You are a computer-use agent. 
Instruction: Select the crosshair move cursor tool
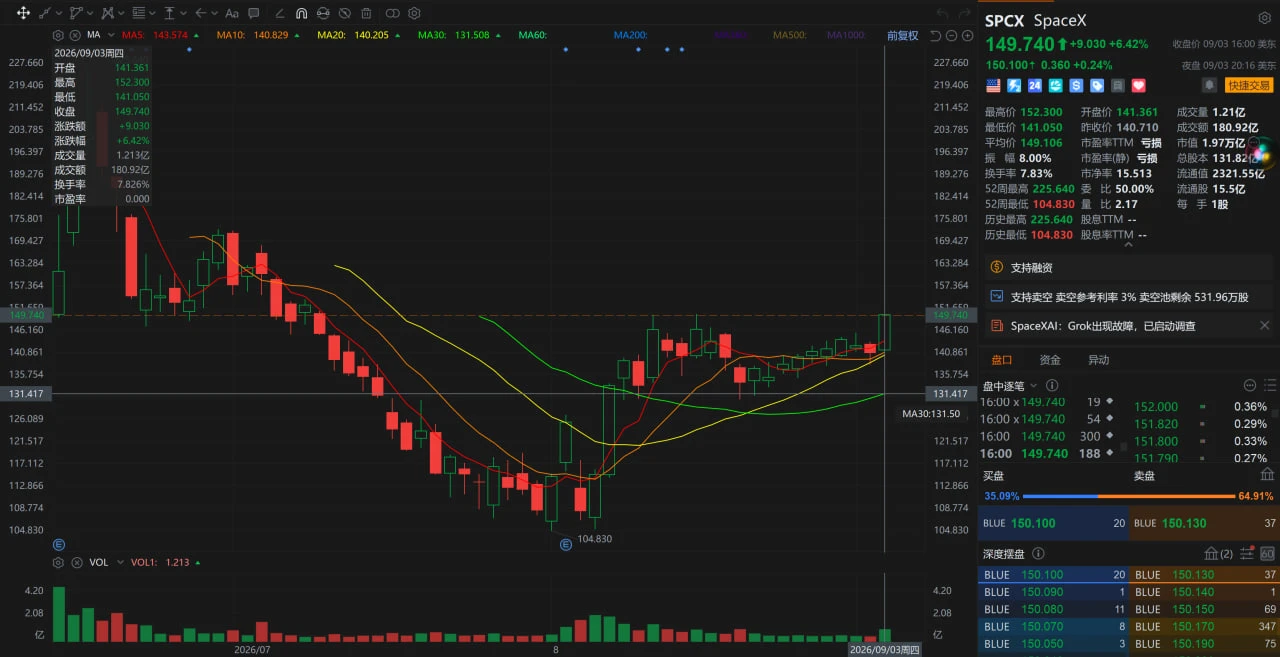pyautogui.click(x=23, y=13)
